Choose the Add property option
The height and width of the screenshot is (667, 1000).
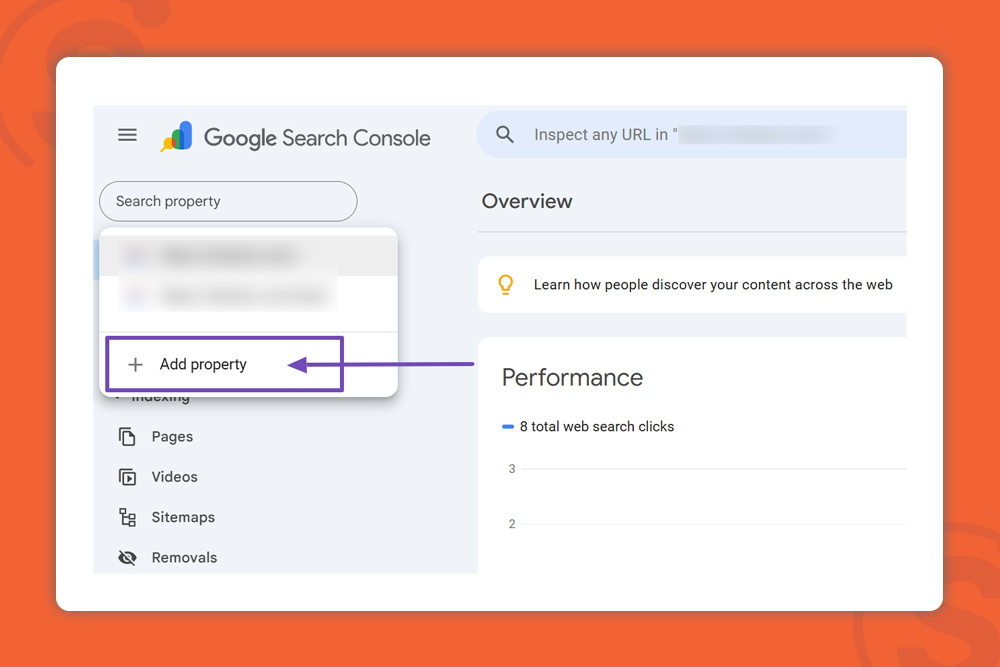pos(203,365)
